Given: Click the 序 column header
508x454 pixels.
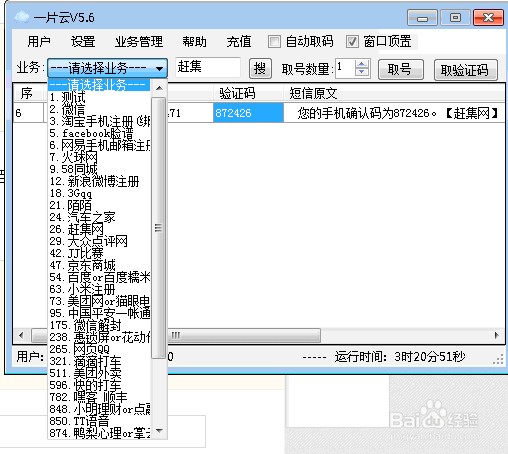Looking at the screenshot, I should point(29,93).
